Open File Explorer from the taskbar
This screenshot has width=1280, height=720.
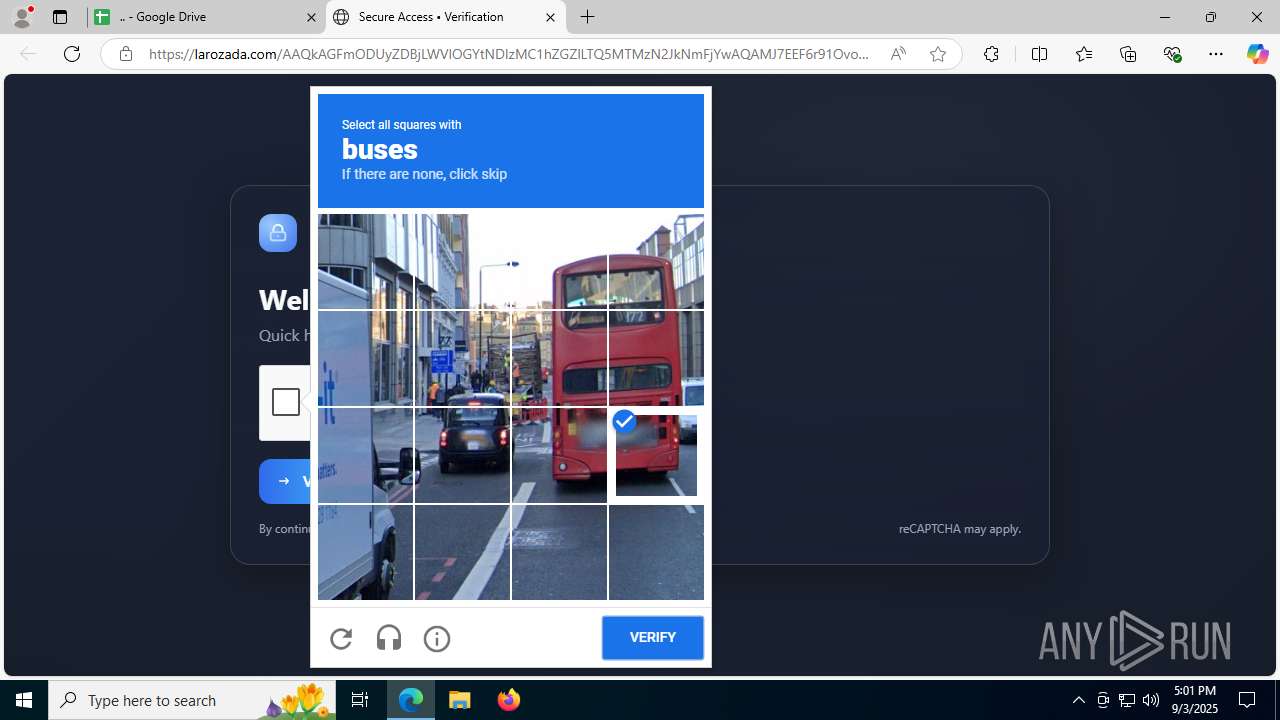(x=460, y=700)
